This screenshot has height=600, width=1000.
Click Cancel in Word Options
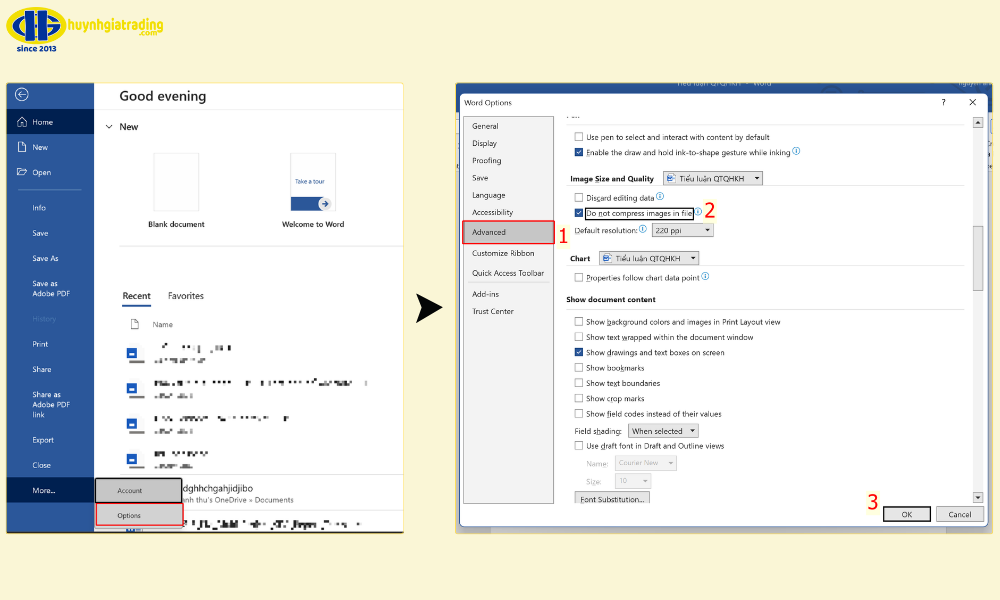click(959, 514)
